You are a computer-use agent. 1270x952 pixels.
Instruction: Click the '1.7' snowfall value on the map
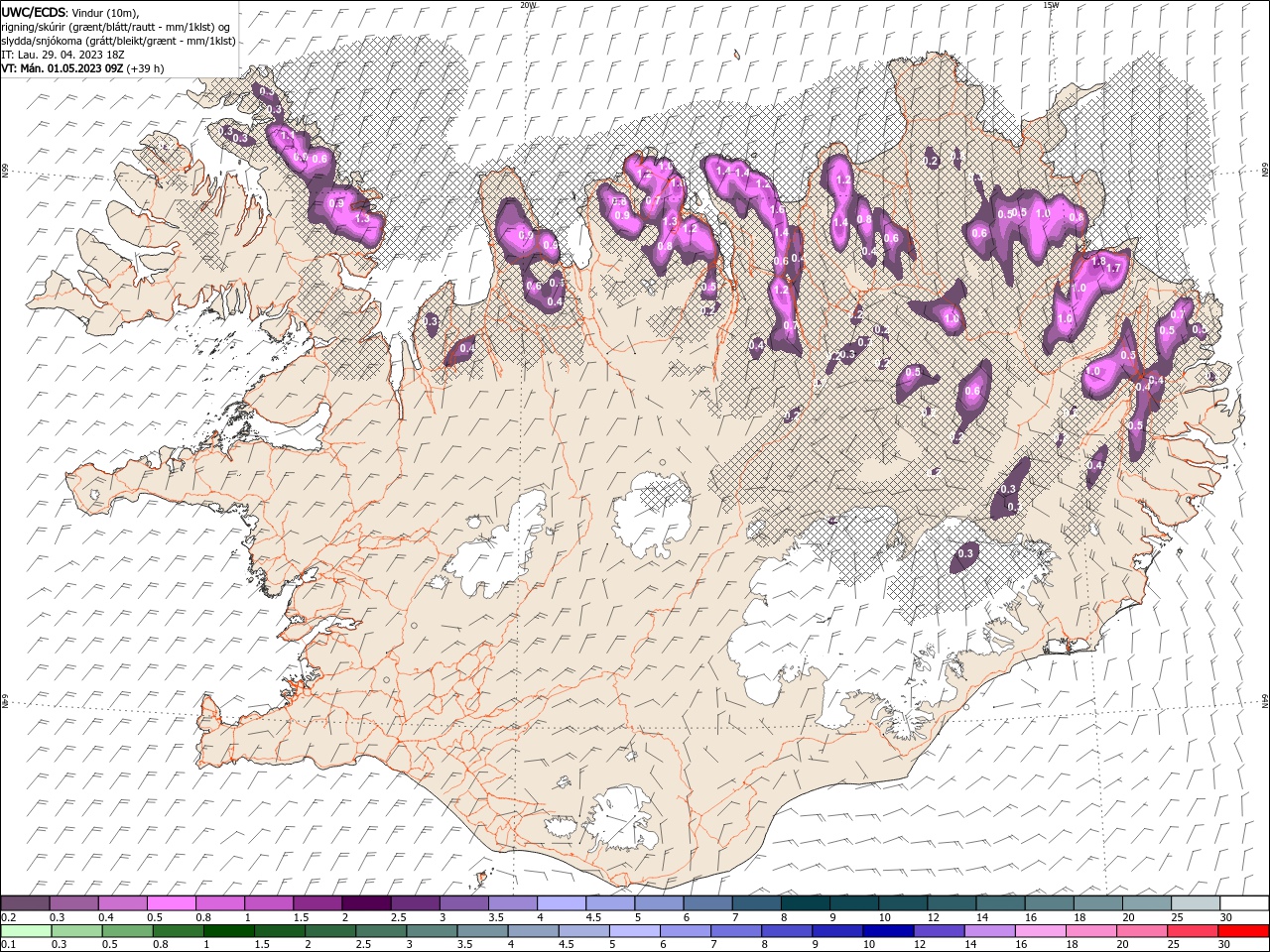[1113, 268]
